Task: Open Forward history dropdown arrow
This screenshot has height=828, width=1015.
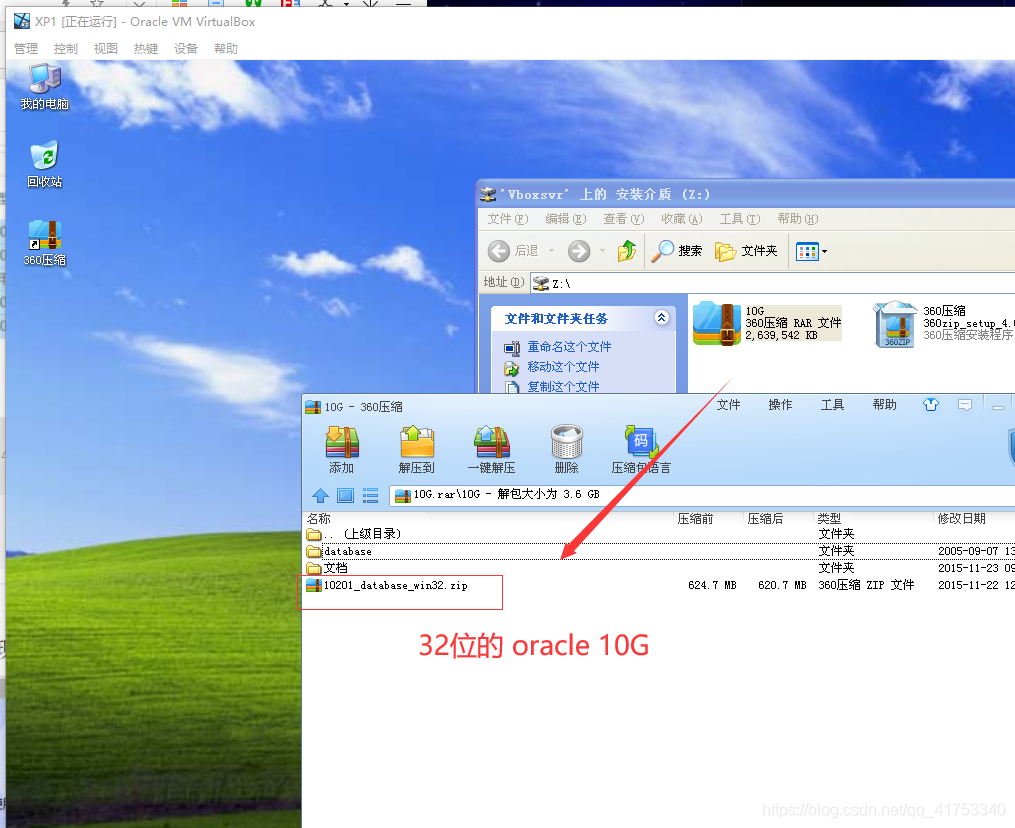Action: pos(602,251)
